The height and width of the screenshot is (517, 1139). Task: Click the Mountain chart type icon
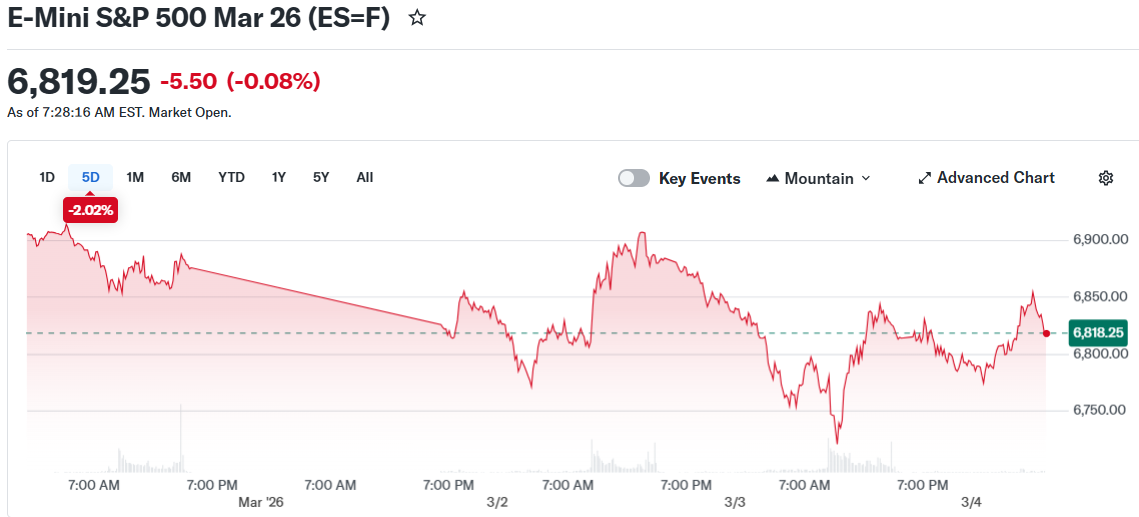772,179
